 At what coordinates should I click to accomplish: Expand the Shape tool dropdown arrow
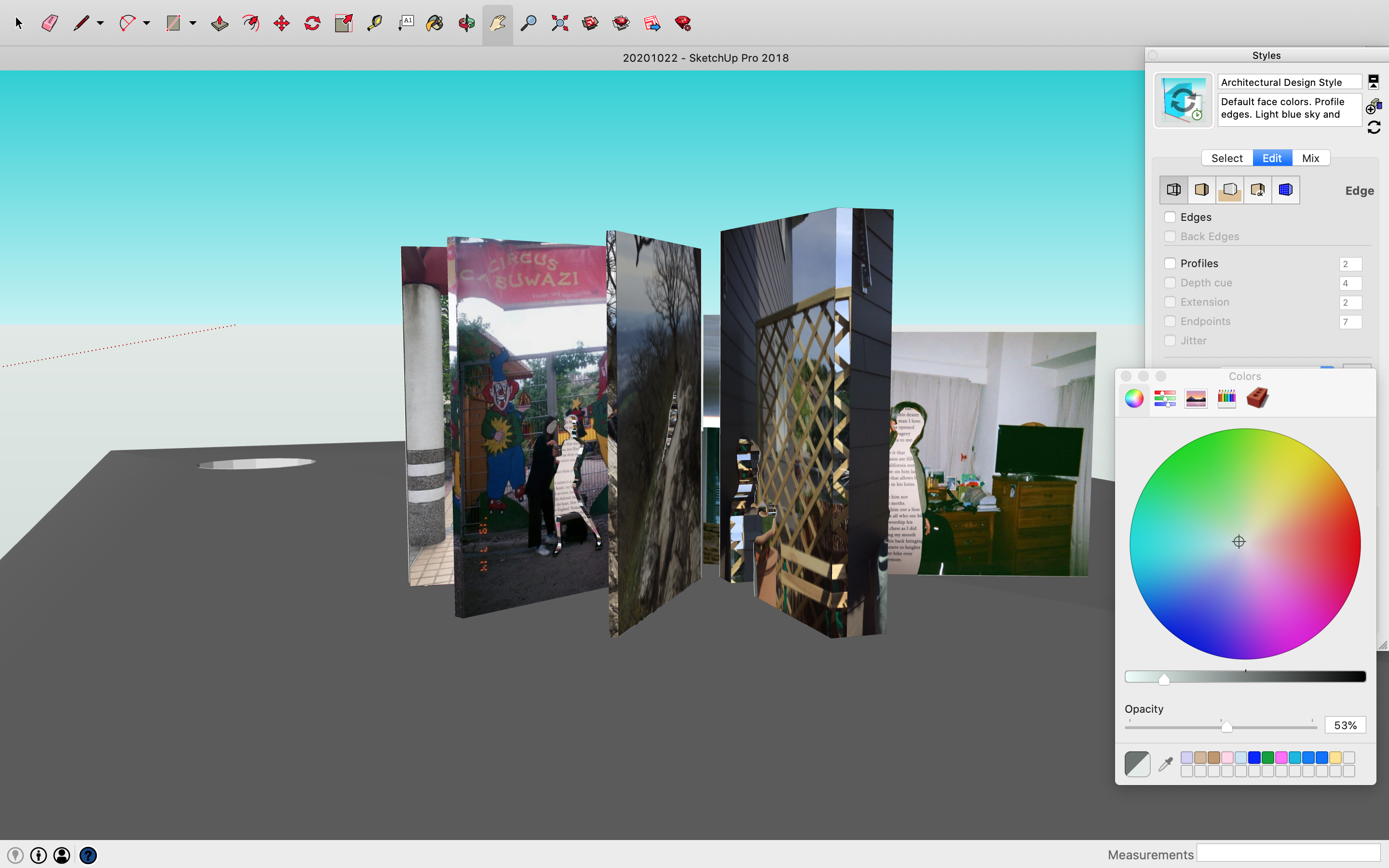click(x=193, y=23)
